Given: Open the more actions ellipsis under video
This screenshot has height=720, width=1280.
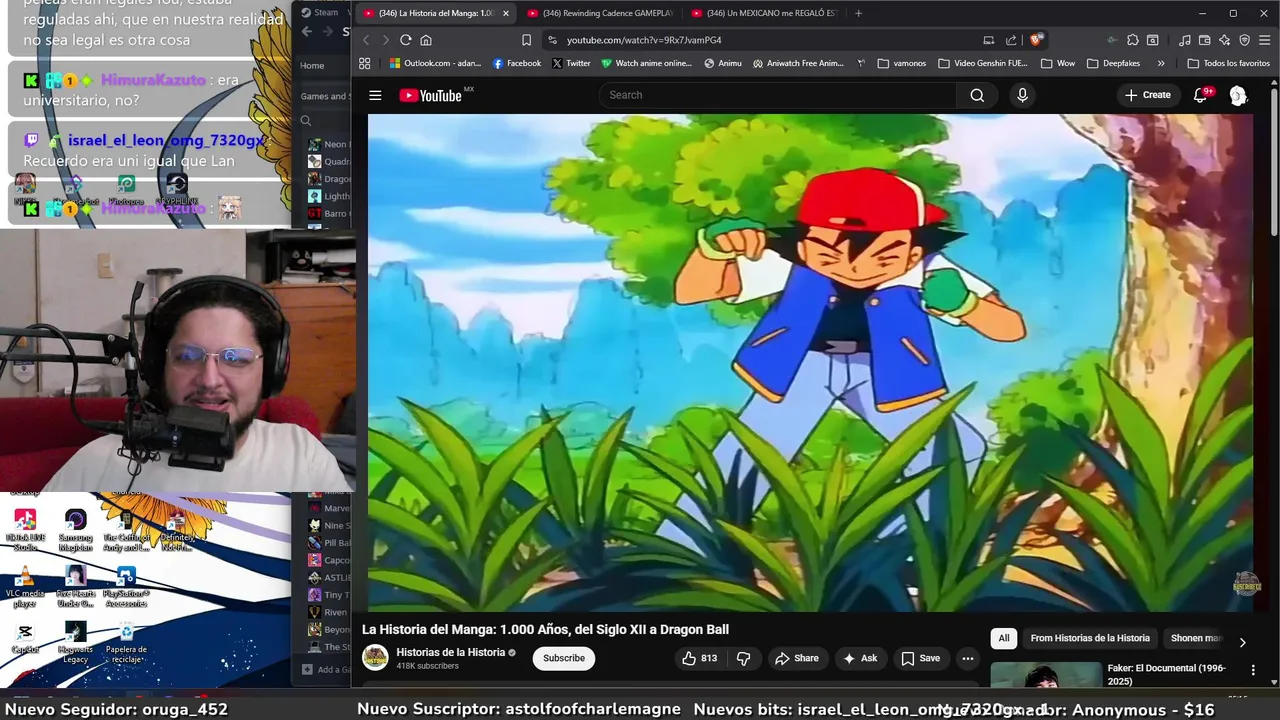Looking at the screenshot, I should [x=967, y=658].
